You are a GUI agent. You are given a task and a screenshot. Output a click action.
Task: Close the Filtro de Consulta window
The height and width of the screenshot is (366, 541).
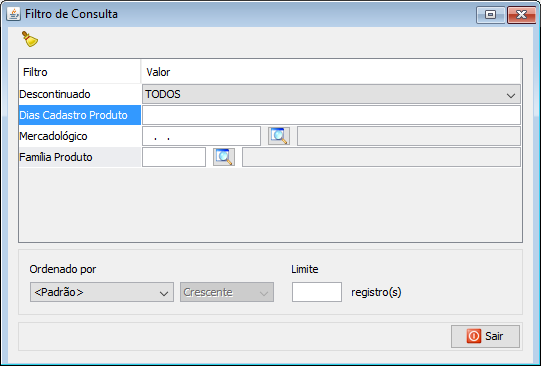pos(521,14)
